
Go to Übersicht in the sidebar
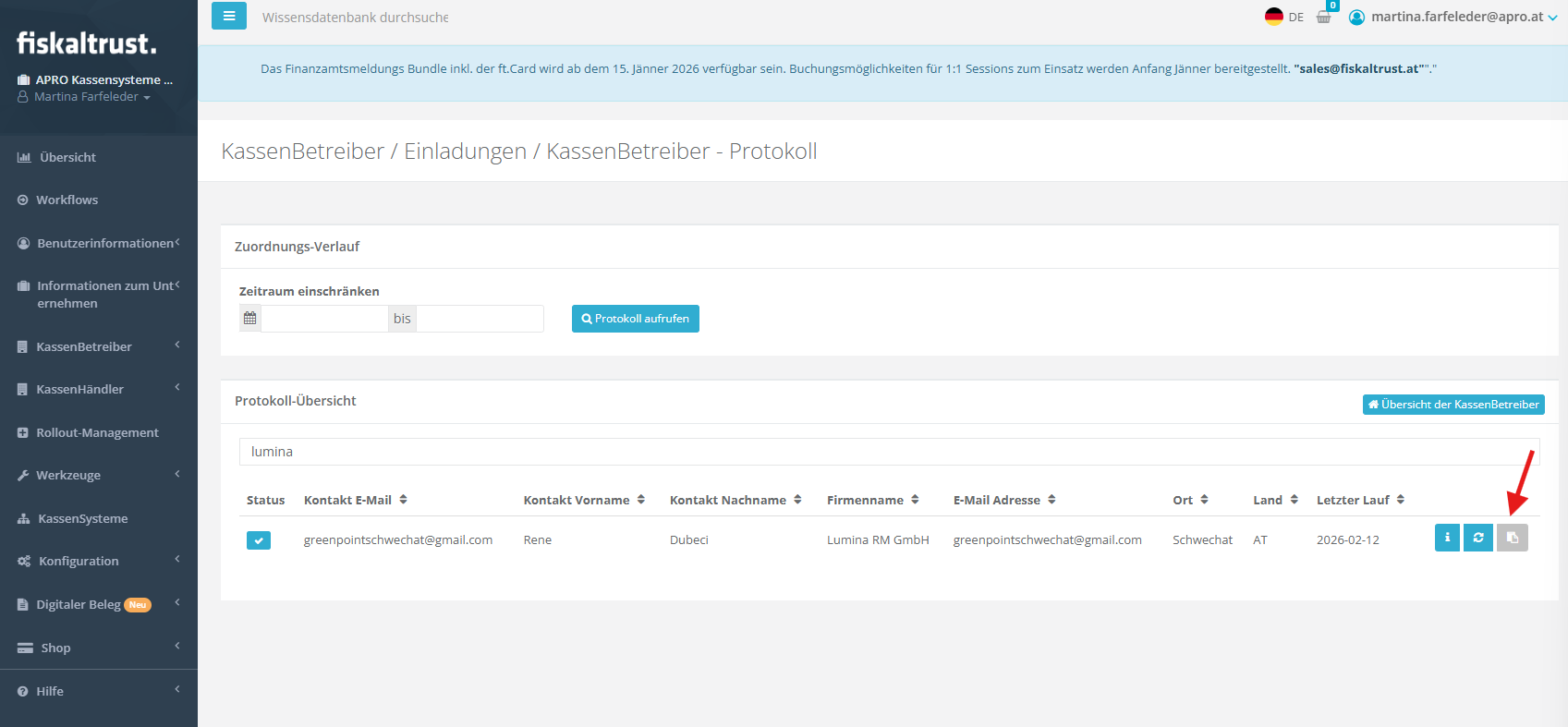pyautogui.click(x=67, y=157)
